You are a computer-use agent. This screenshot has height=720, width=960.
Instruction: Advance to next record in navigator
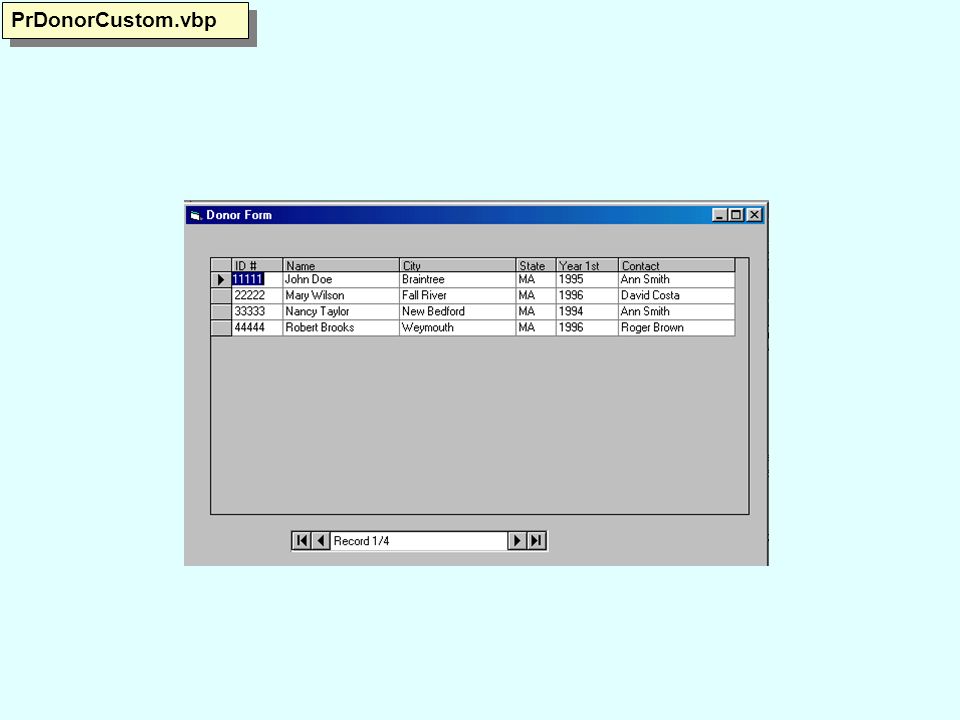(x=517, y=541)
